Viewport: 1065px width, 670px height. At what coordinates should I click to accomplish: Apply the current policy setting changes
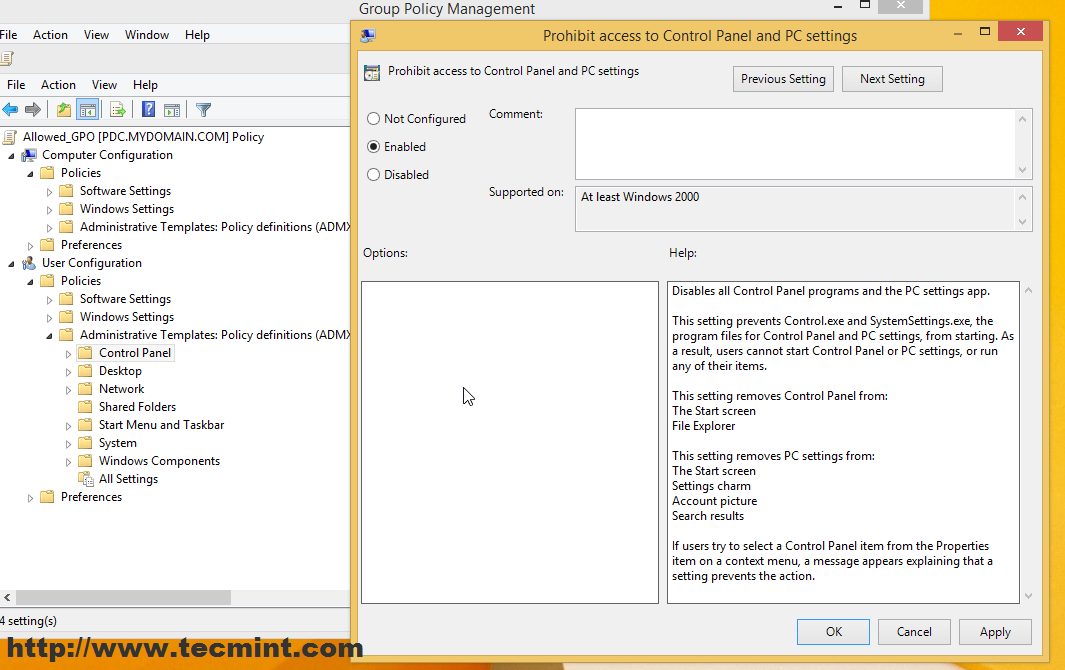pyautogui.click(x=995, y=631)
